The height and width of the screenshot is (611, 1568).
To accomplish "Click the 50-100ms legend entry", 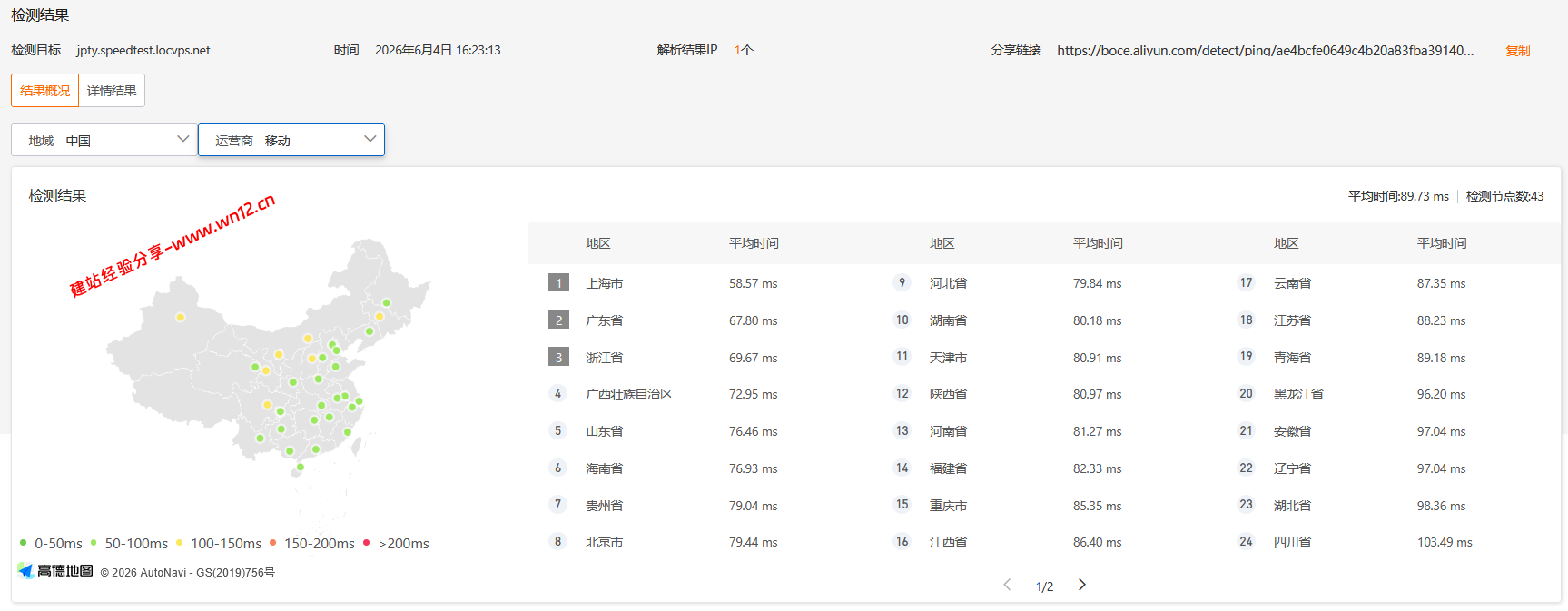I will pyautogui.click(x=129, y=543).
